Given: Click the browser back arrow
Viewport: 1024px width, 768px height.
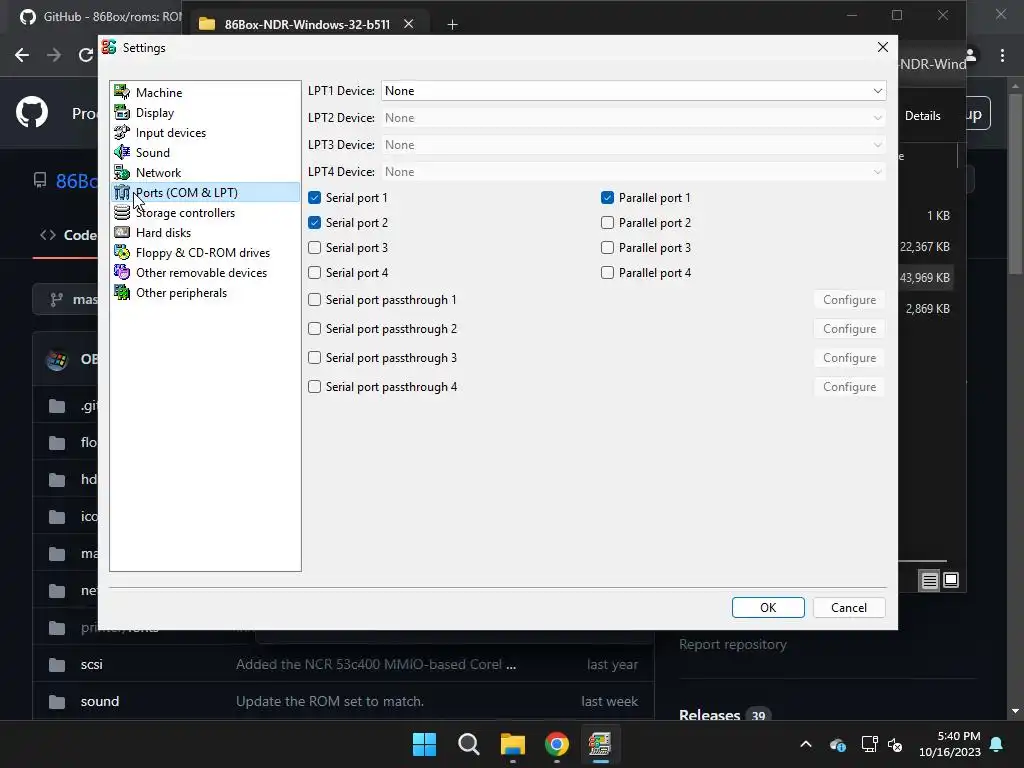Looking at the screenshot, I should pos(22,55).
